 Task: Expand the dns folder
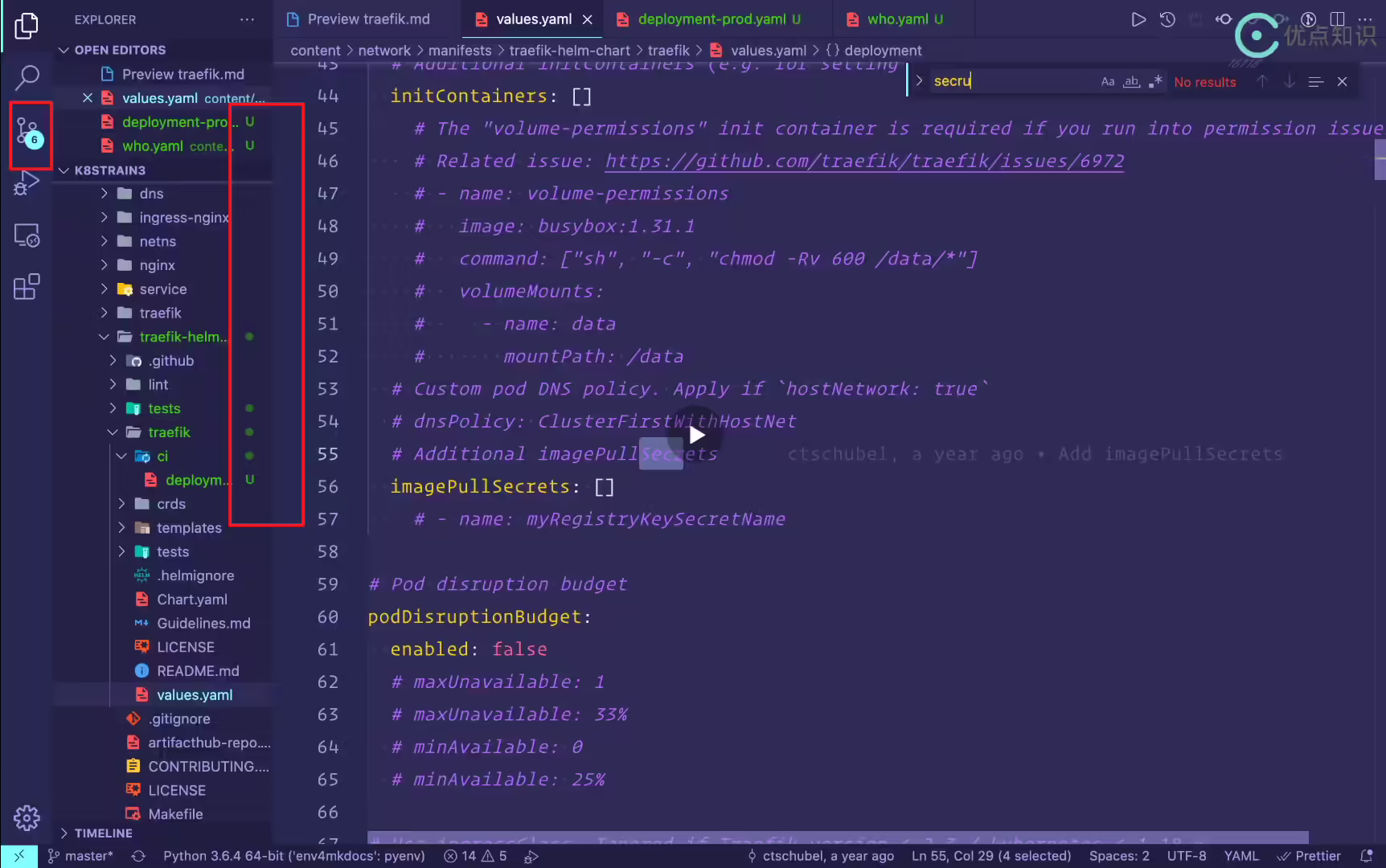(x=105, y=194)
